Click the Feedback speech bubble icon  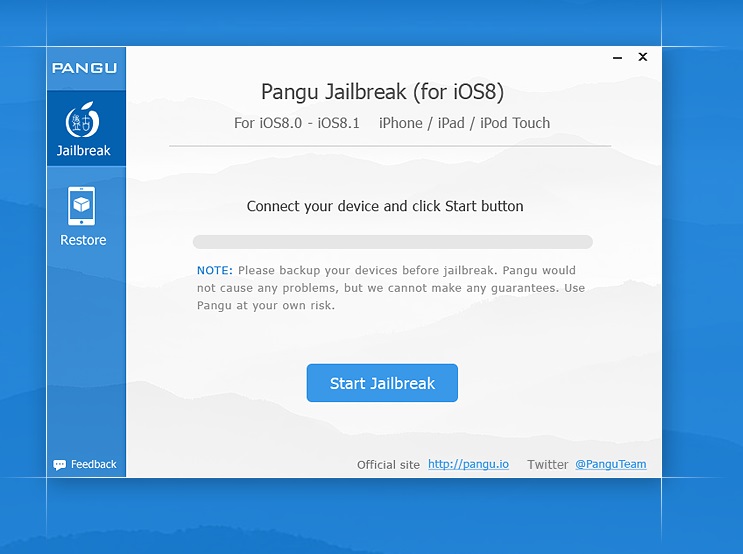(x=60, y=464)
